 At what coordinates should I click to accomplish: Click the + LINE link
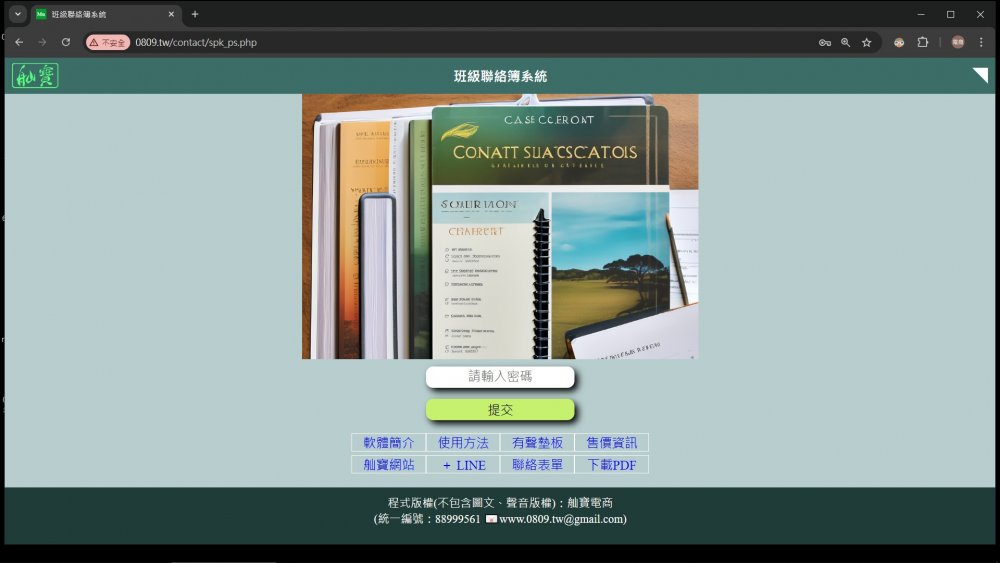tap(463, 465)
